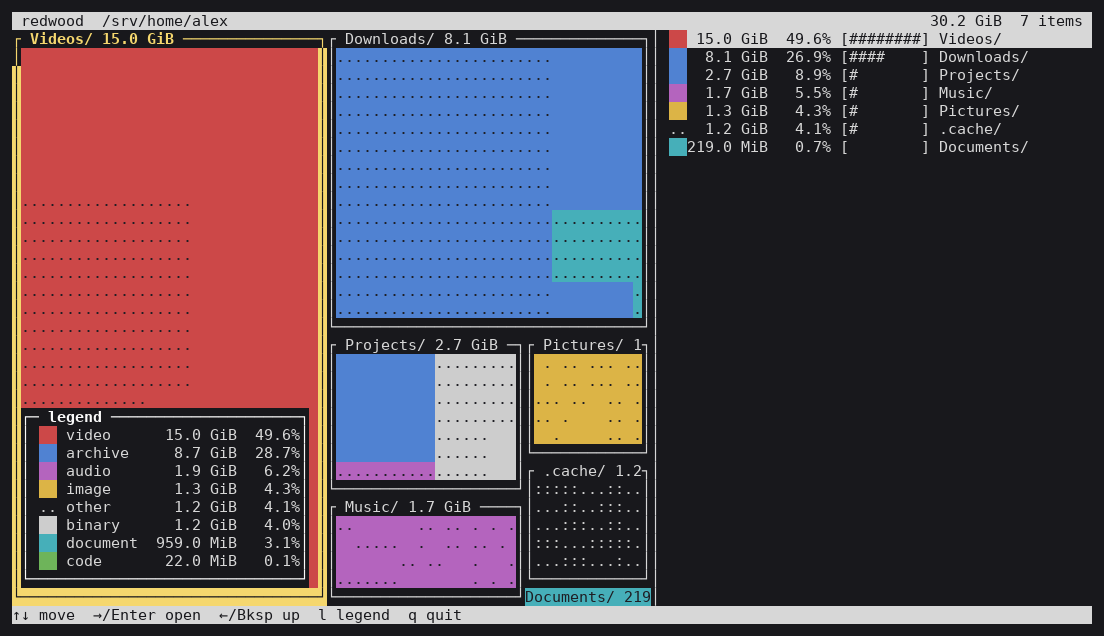The image size is (1104, 636).
Task: Click the q quit hint in status bar
Action: tap(434, 616)
